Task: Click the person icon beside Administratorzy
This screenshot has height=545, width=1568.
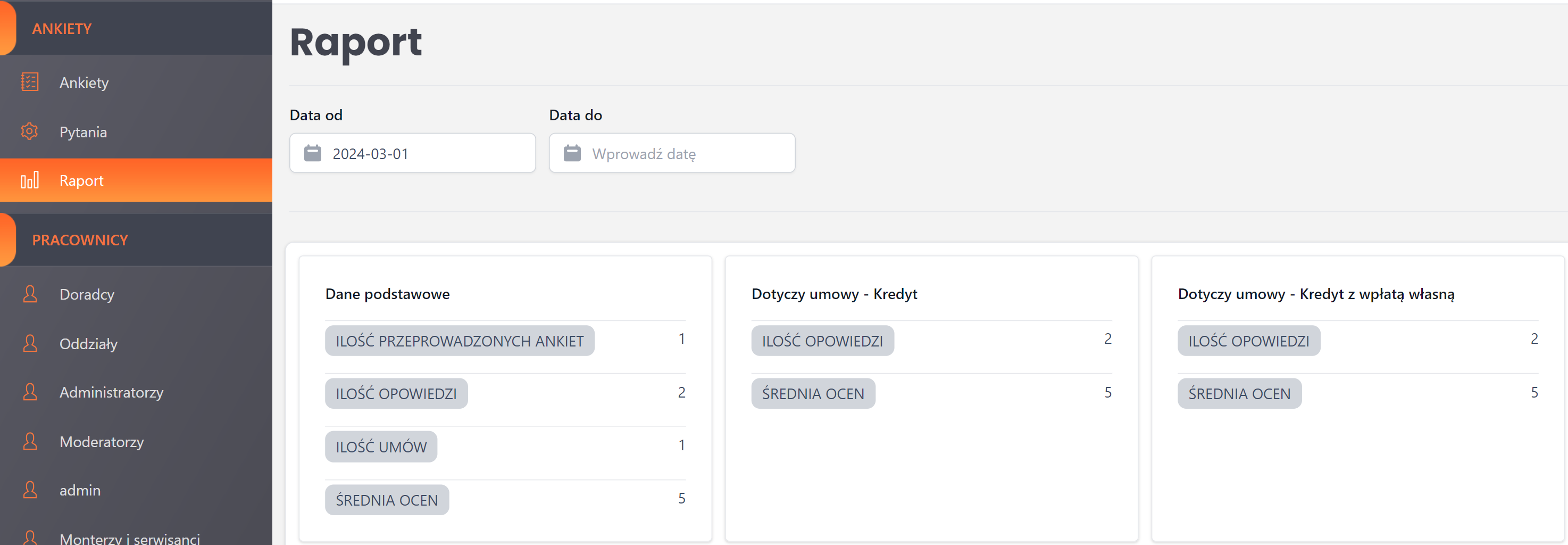Action: (x=30, y=392)
